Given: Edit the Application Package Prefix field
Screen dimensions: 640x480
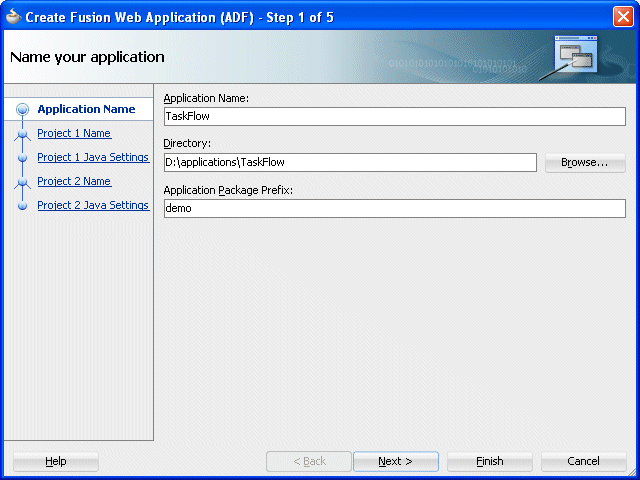Looking at the screenshot, I should [x=394, y=209].
